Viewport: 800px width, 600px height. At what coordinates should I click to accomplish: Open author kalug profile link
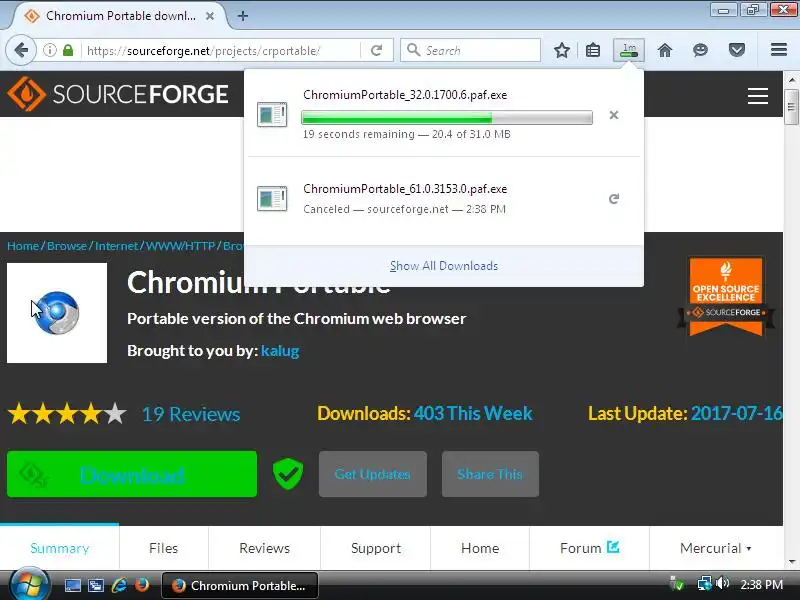point(280,351)
